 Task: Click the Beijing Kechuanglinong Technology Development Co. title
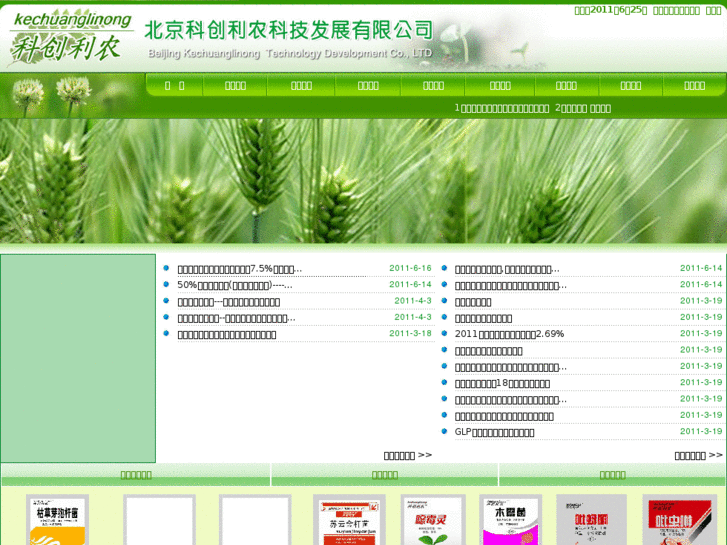coord(289,39)
